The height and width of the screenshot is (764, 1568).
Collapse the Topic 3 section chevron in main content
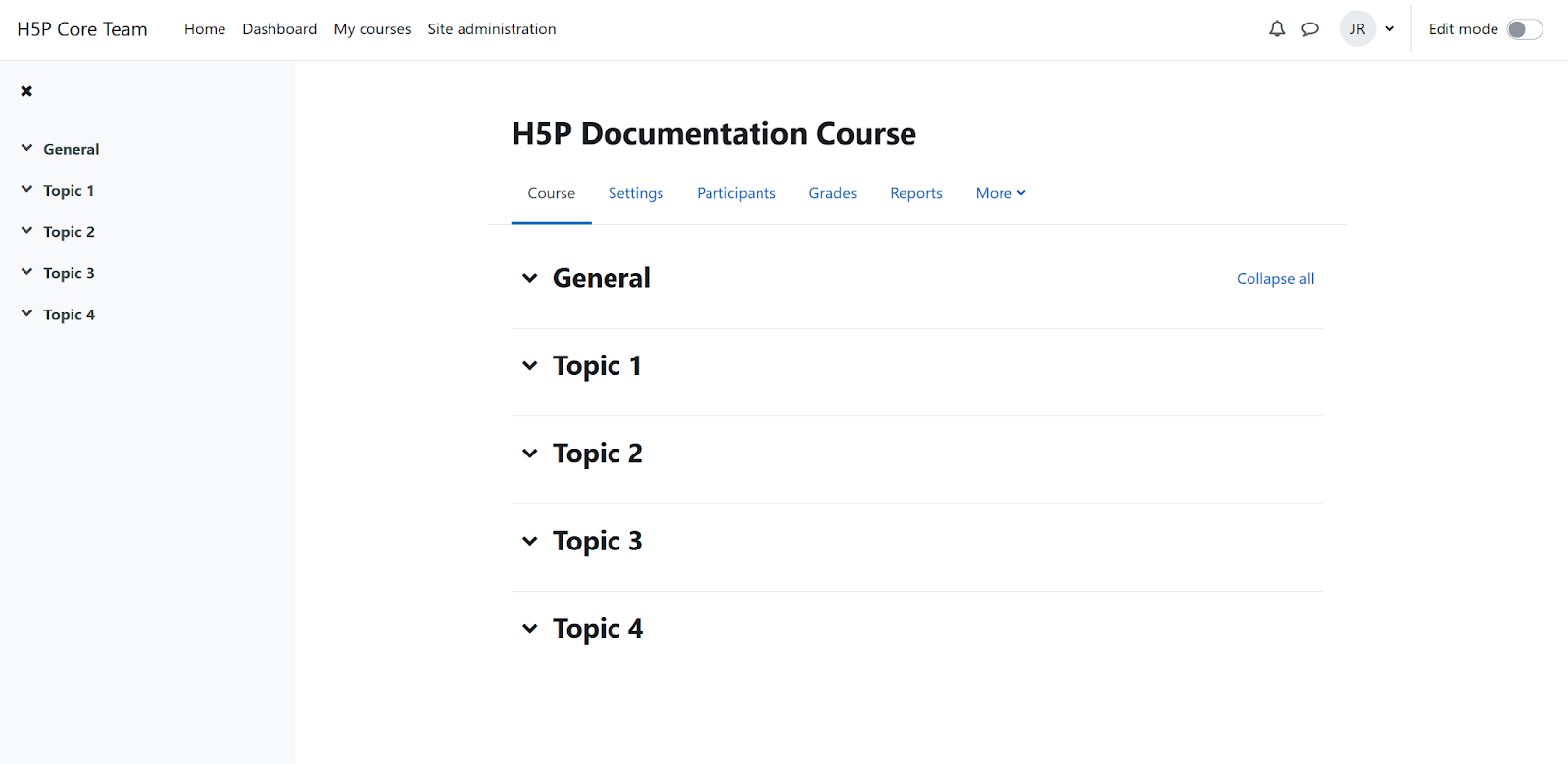530,541
